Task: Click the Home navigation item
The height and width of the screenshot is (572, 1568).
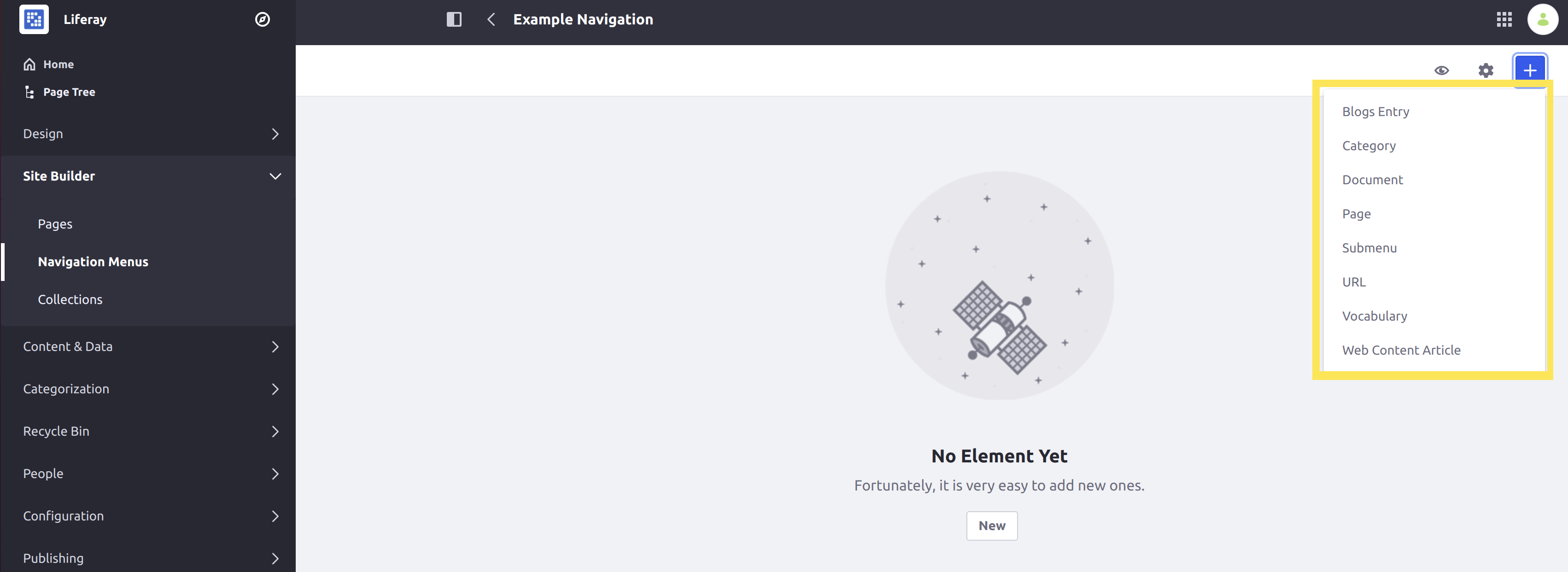Action: 58,63
